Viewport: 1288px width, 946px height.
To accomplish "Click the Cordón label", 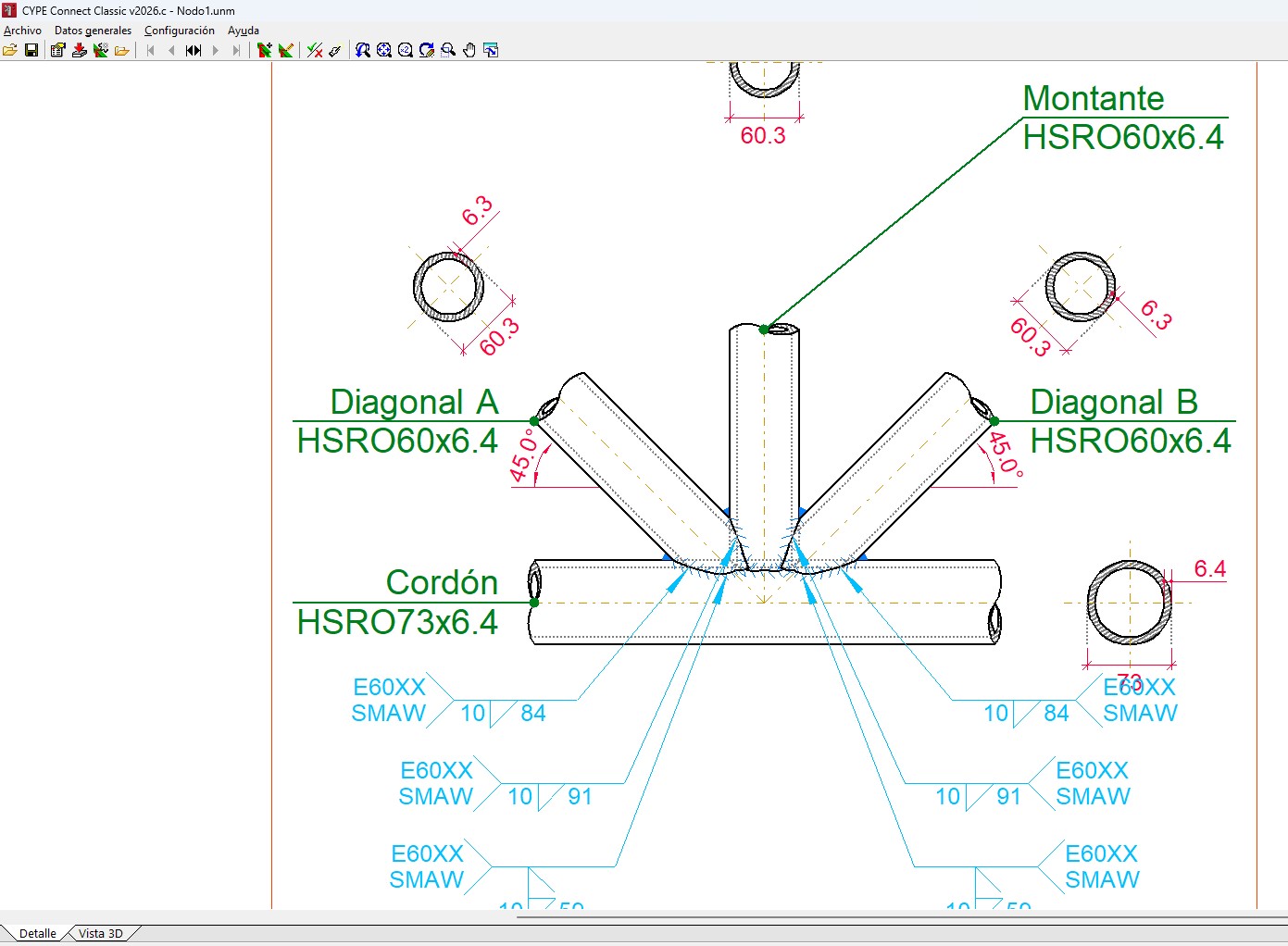I will (442, 582).
